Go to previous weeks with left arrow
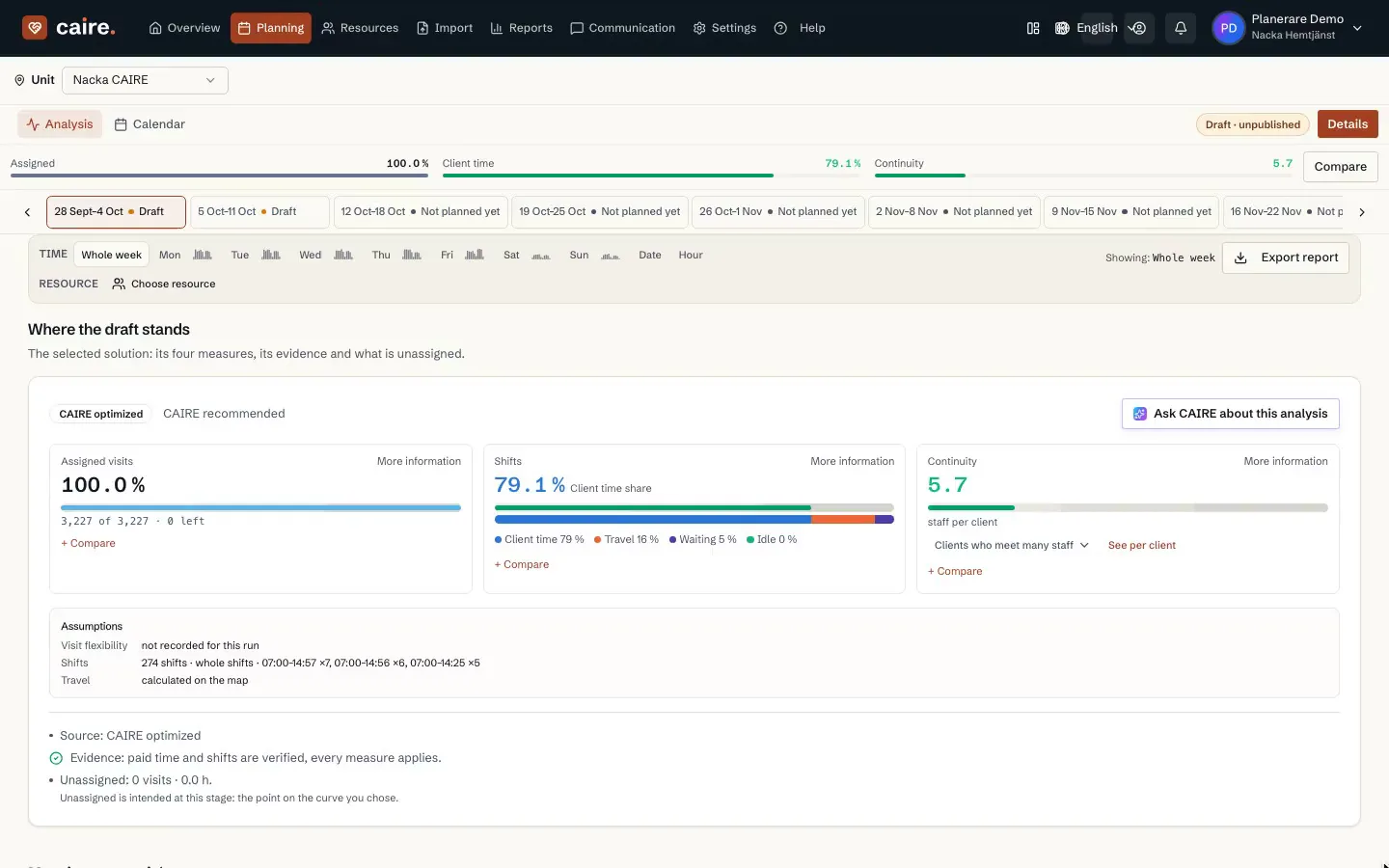Screen dimensions: 1389x868 click(27, 212)
